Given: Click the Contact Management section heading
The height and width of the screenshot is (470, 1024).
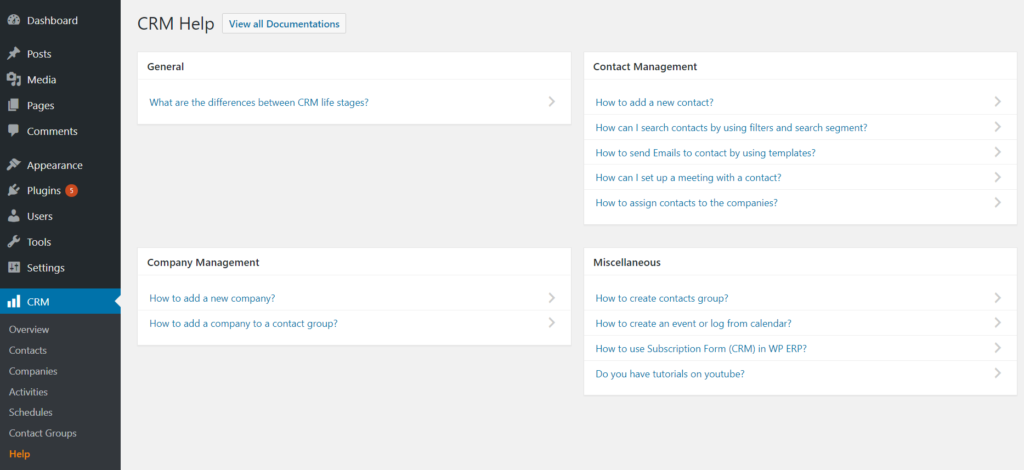Looking at the screenshot, I should point(645,66).
